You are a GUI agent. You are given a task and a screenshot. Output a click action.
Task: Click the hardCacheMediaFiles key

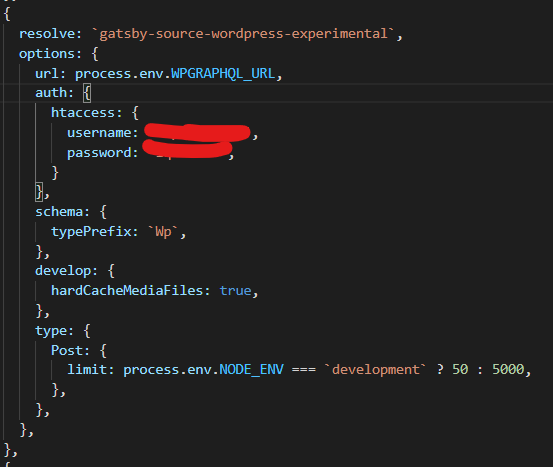point(127,291)
